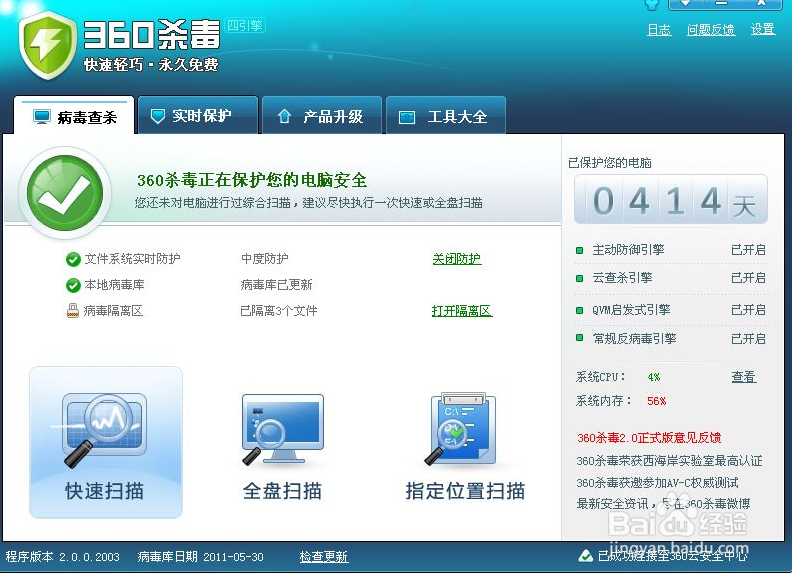Viewport: 792px width, 576px height.
Task: Click the 查看 link beside 系统CPU
Action: [744, 376]
